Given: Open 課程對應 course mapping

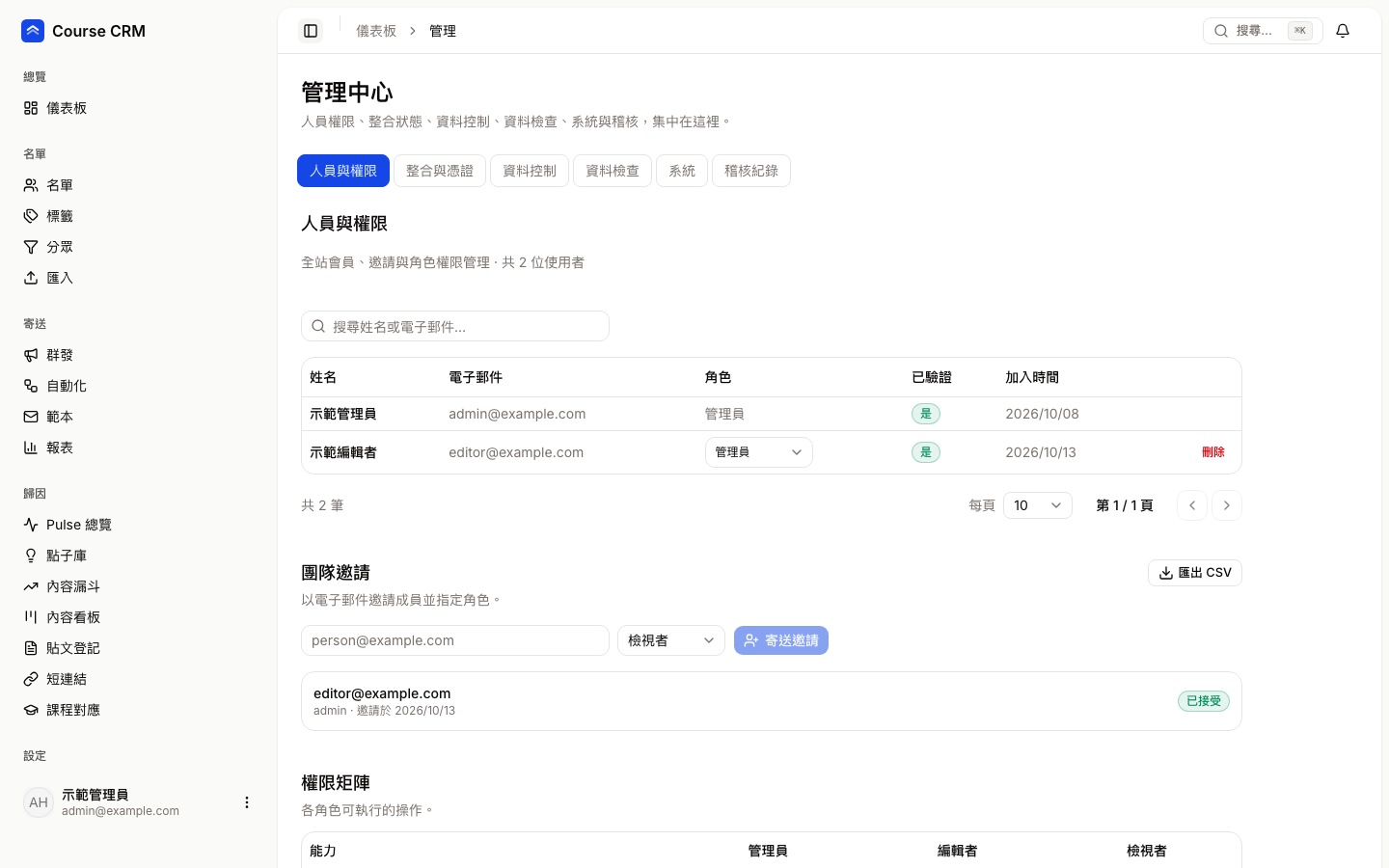Looking at the screenshot, I should coord(138,710).
